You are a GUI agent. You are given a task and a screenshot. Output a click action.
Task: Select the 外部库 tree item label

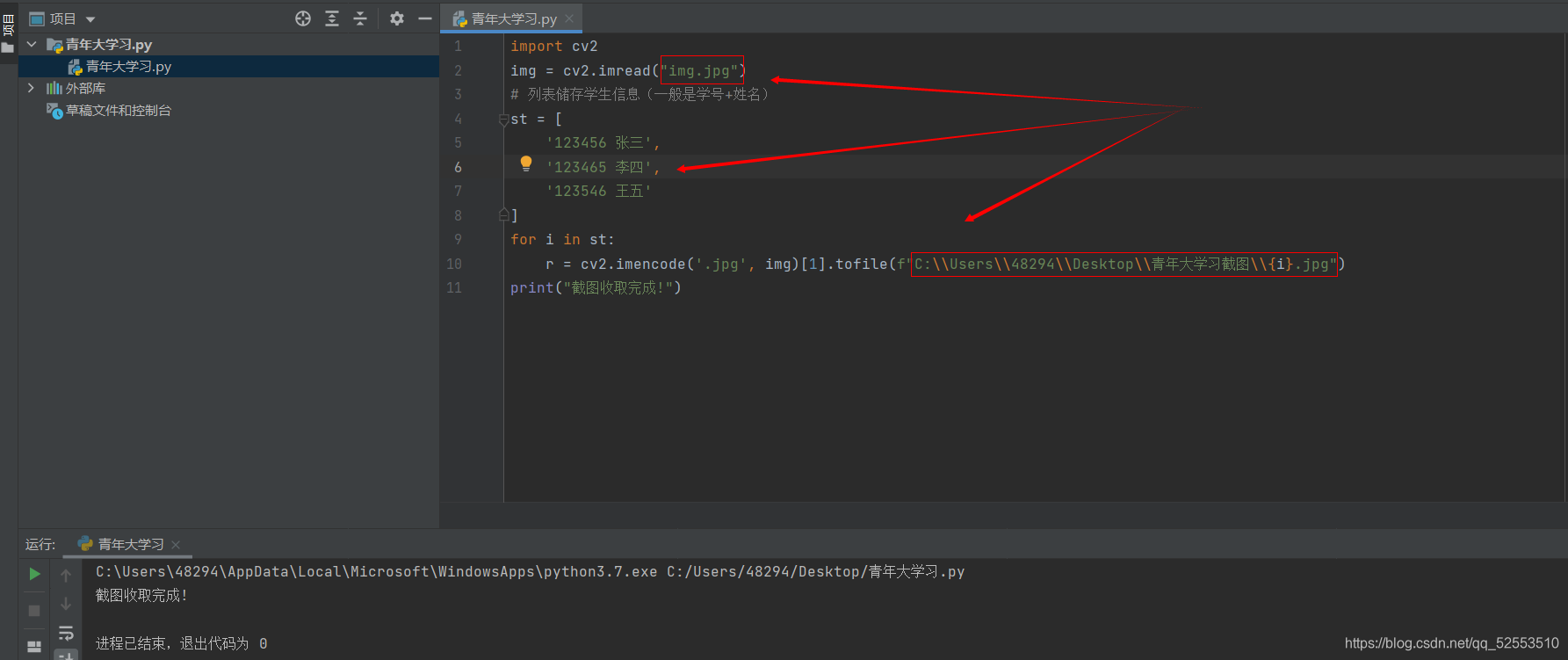pyautogui.click(x=85, y=89)
